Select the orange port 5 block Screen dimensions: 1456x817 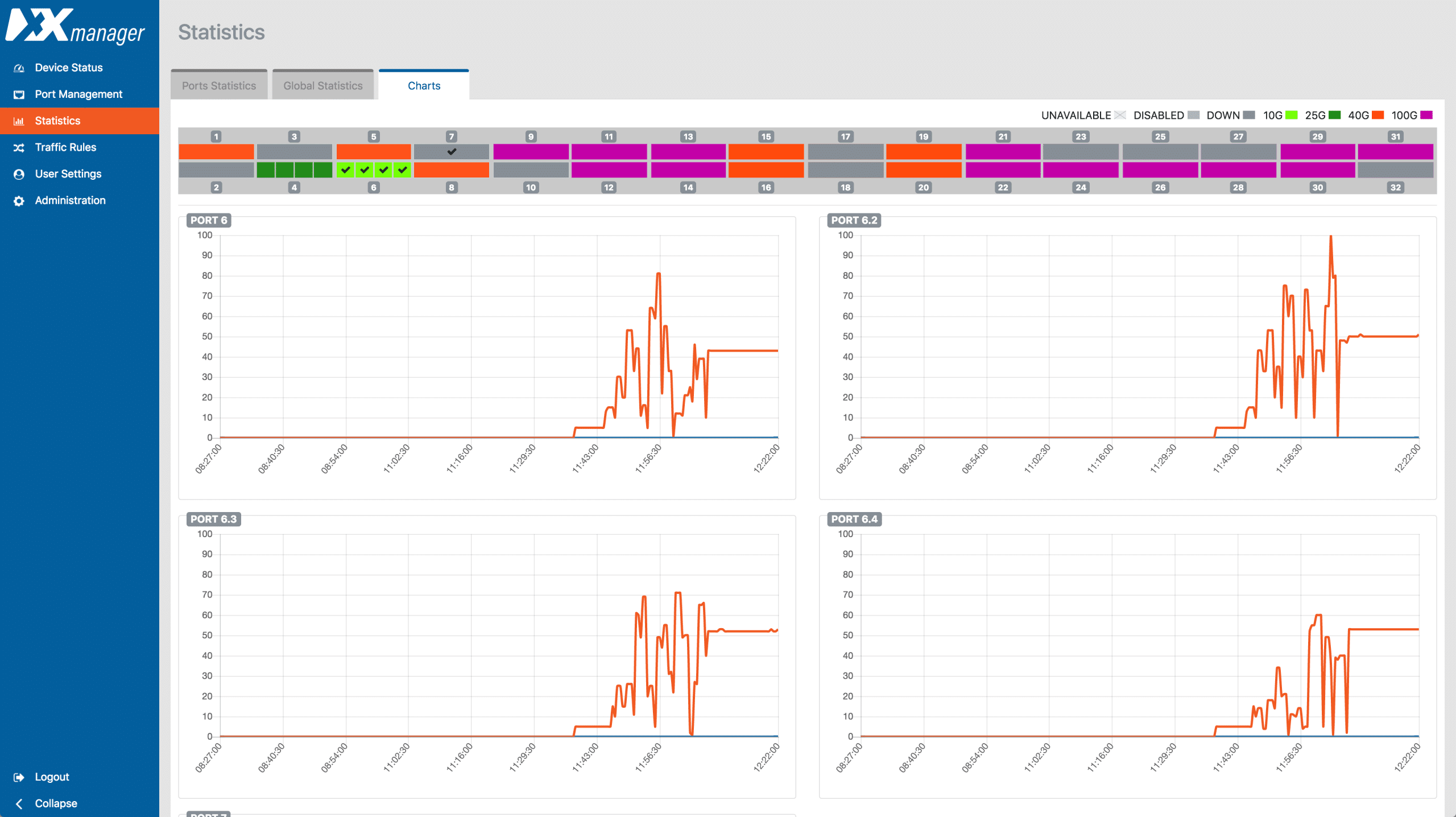(x=373, y=152)
